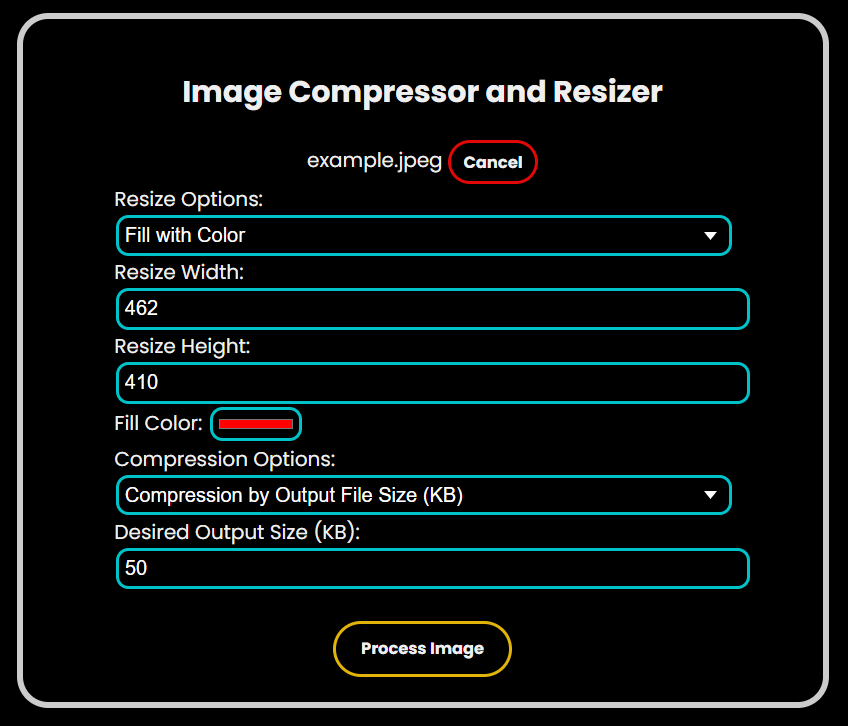Viewport: 848px width, 726px height.
Task: Click the arrow on Compression Options dropdown
Action: [710, 495]
